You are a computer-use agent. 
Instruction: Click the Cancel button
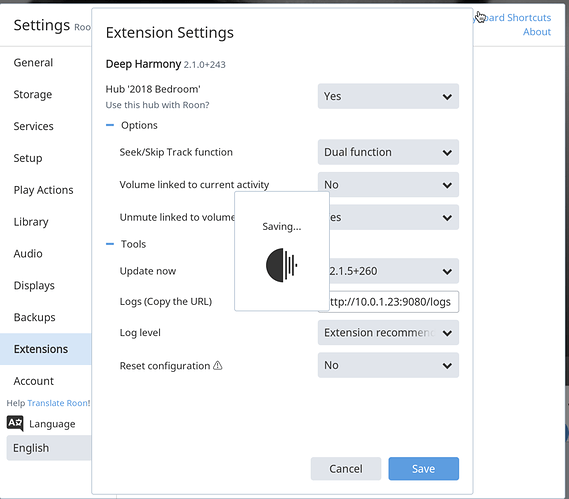pos(346,469)
